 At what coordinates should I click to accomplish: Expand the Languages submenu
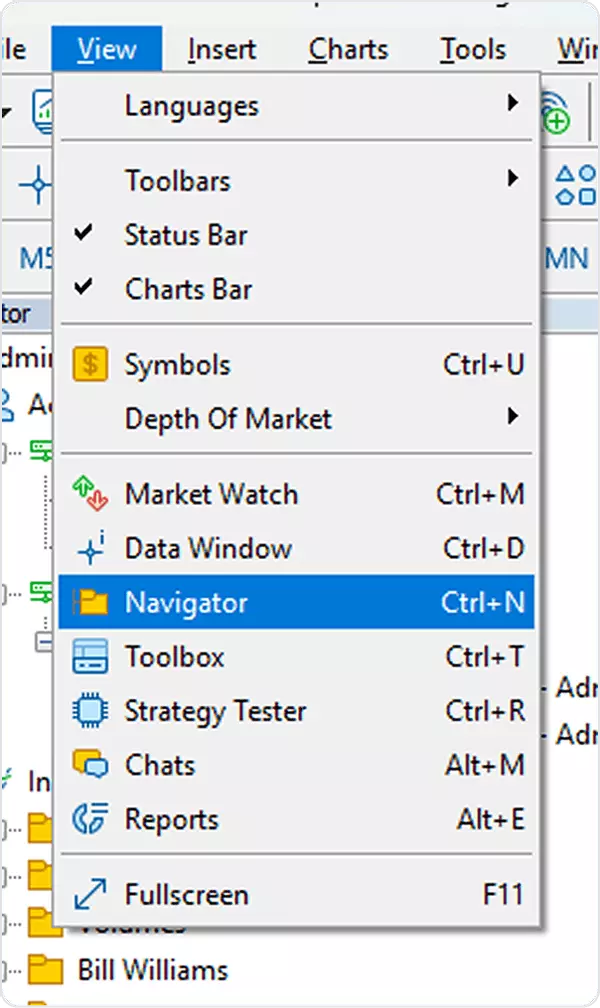click(513, 104)
